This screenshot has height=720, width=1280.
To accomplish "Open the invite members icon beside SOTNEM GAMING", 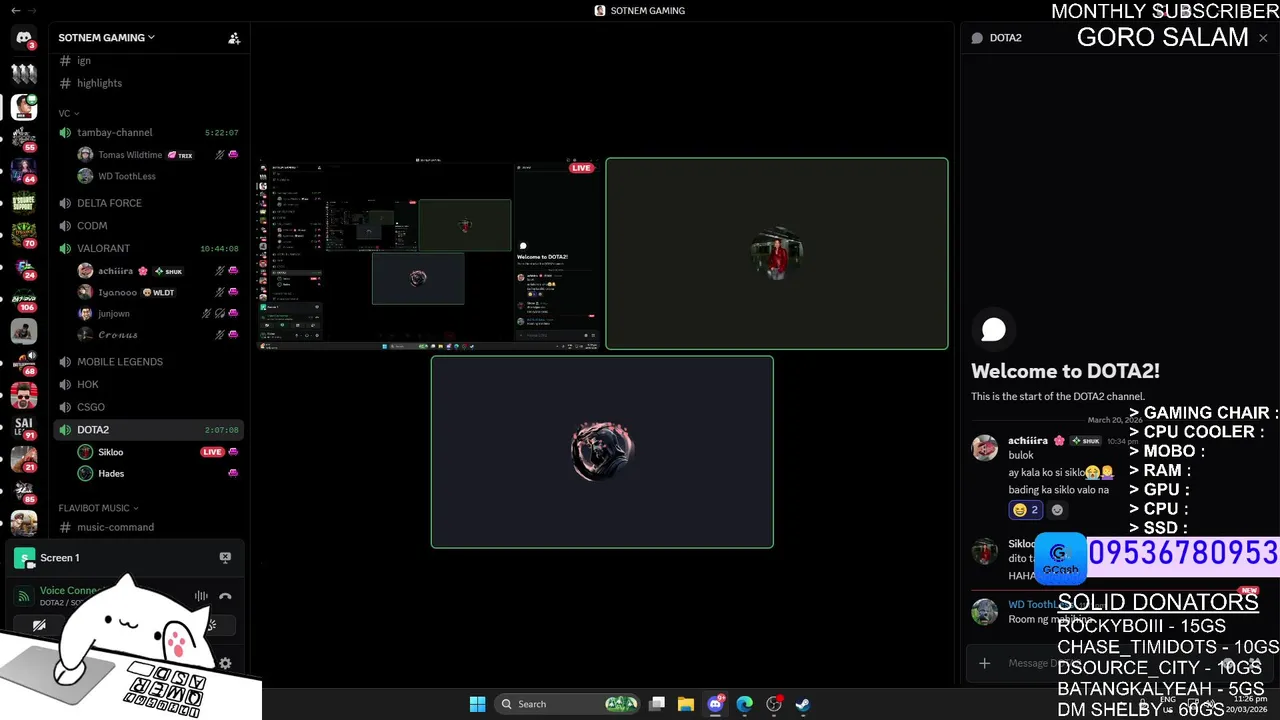I will pos(234,38).
